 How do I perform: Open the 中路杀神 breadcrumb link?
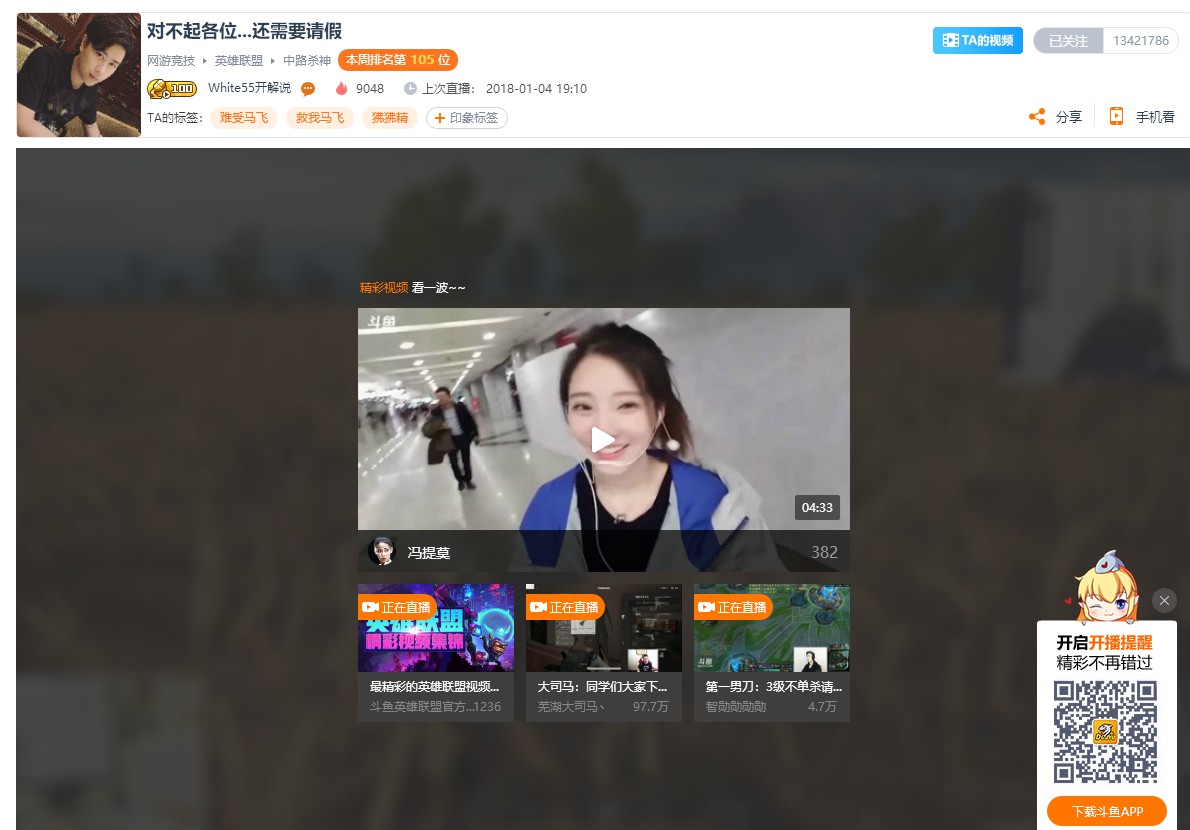(x=307, y=61)
